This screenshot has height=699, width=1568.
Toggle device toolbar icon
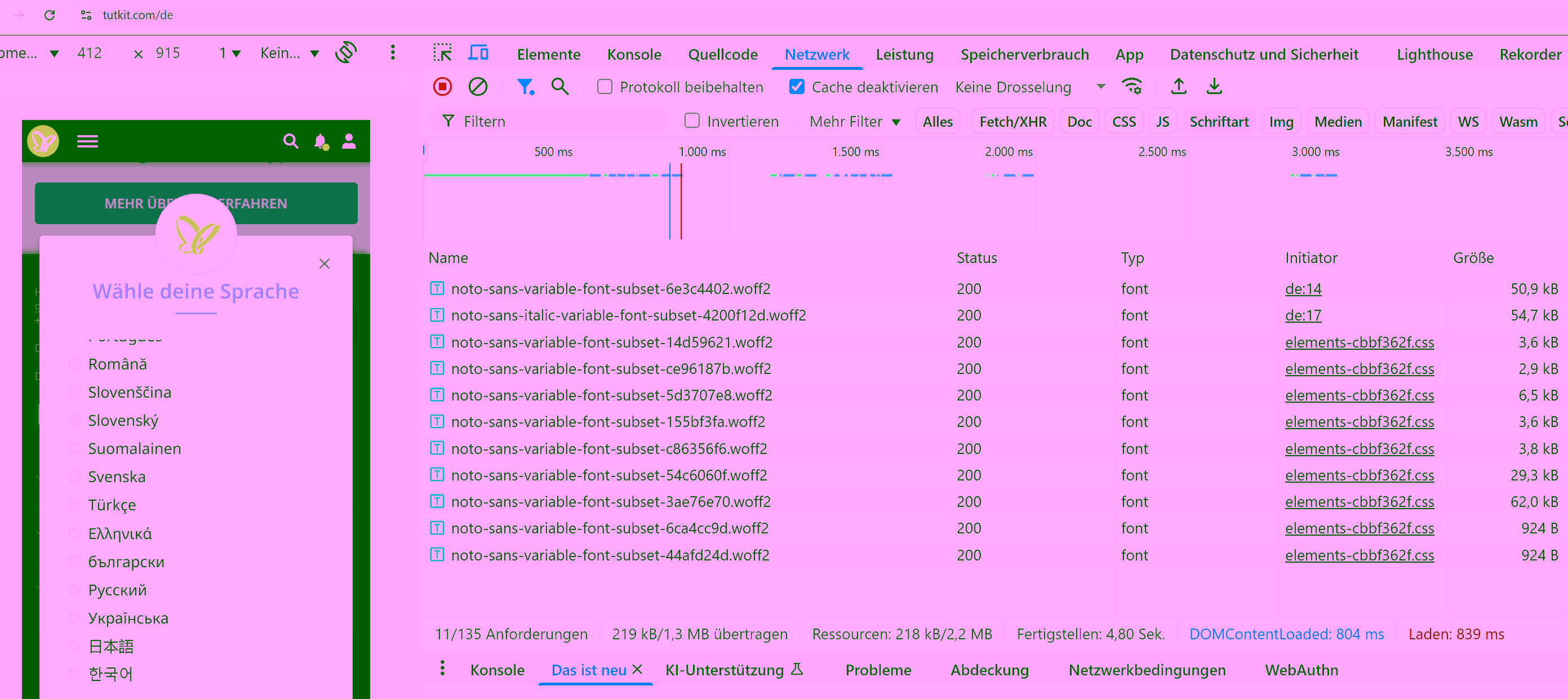point(478,53)
